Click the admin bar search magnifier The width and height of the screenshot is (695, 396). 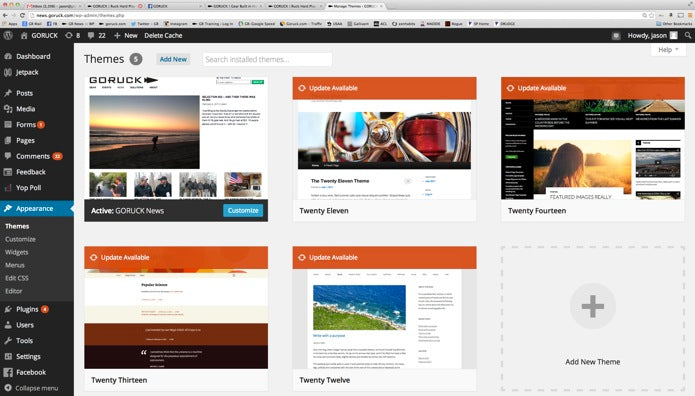(687, 35)
